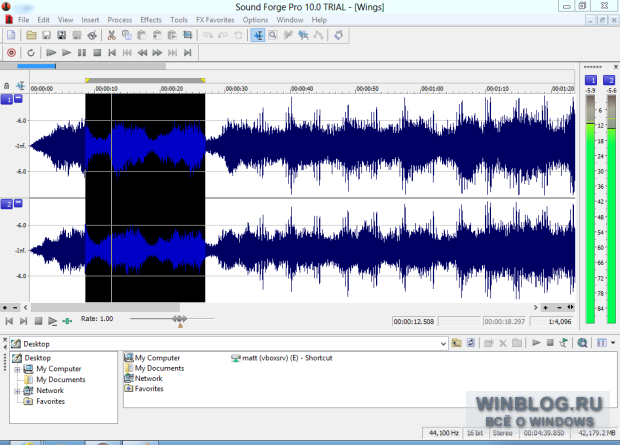The image size is (620, 445).
Task: Toggle Explorer Auto Preview icon
Action: pyautogui.click(x=563, y=343)
